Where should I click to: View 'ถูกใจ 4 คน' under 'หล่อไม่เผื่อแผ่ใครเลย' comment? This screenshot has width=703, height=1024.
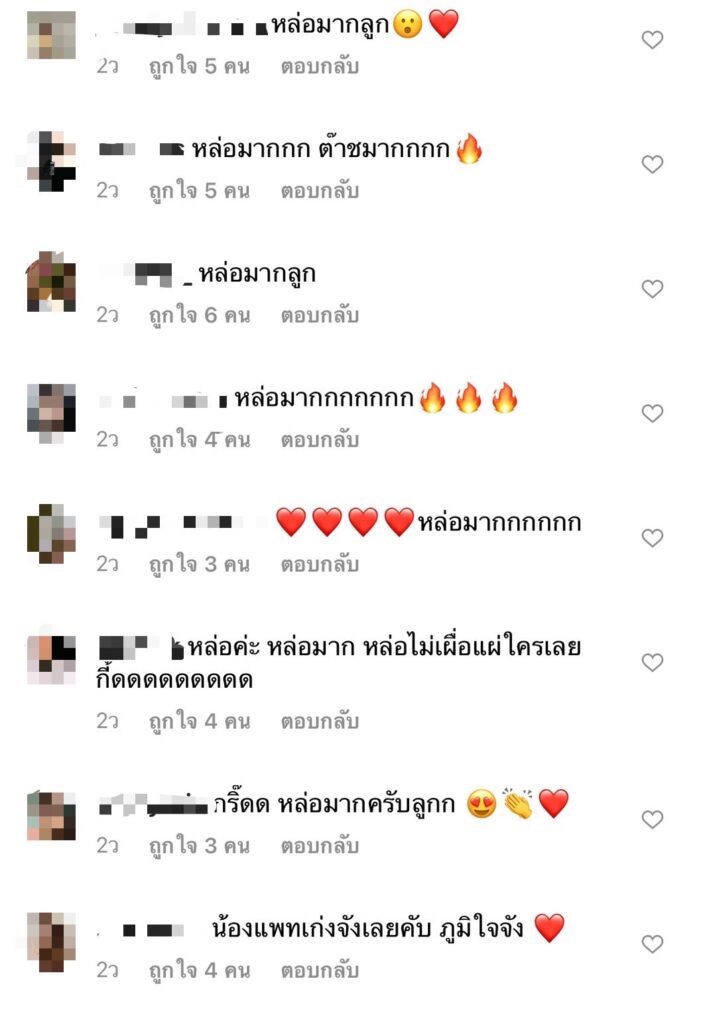click(x=199, y=722)
